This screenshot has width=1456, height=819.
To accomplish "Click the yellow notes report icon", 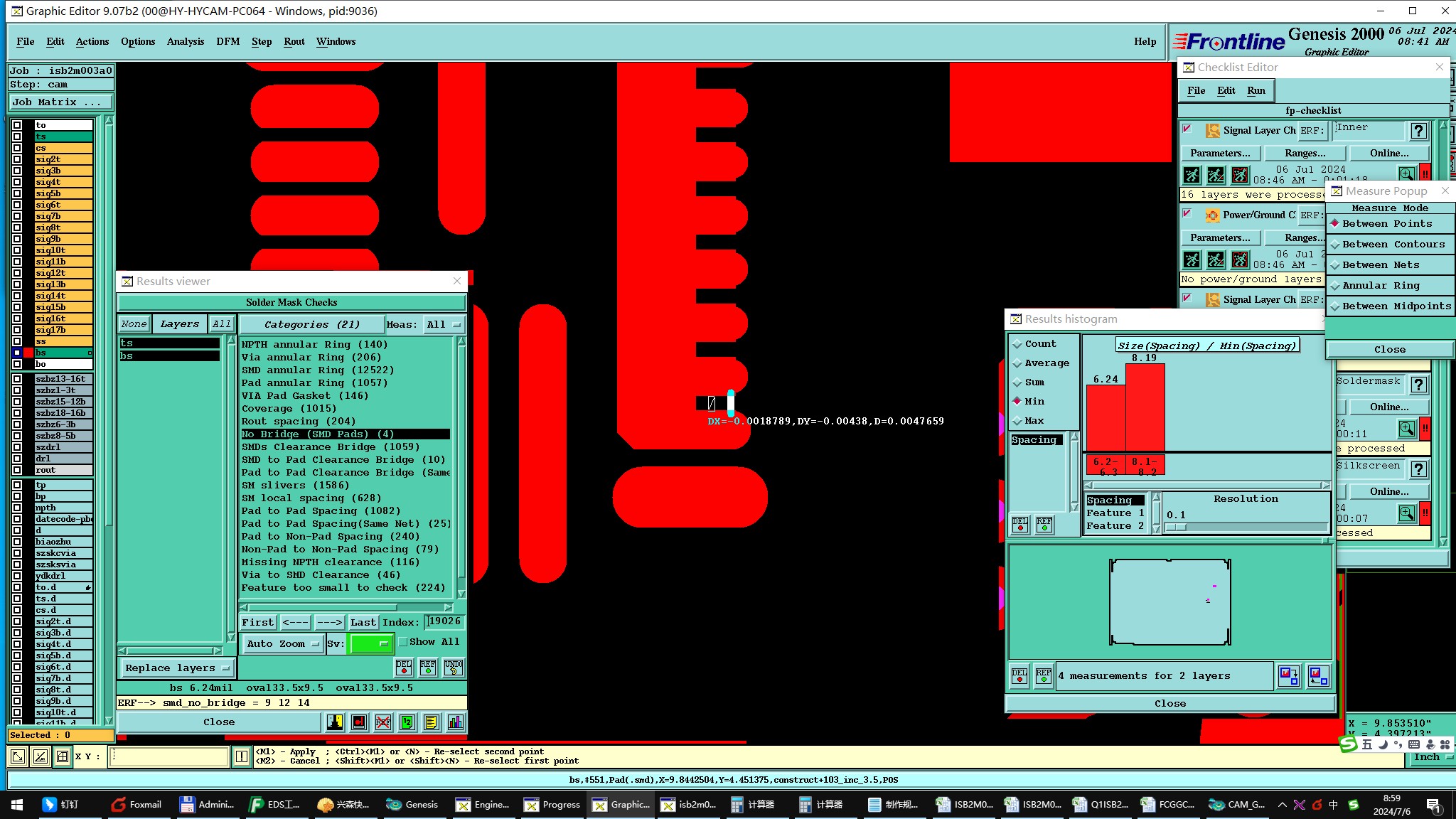I will [432, 722].
